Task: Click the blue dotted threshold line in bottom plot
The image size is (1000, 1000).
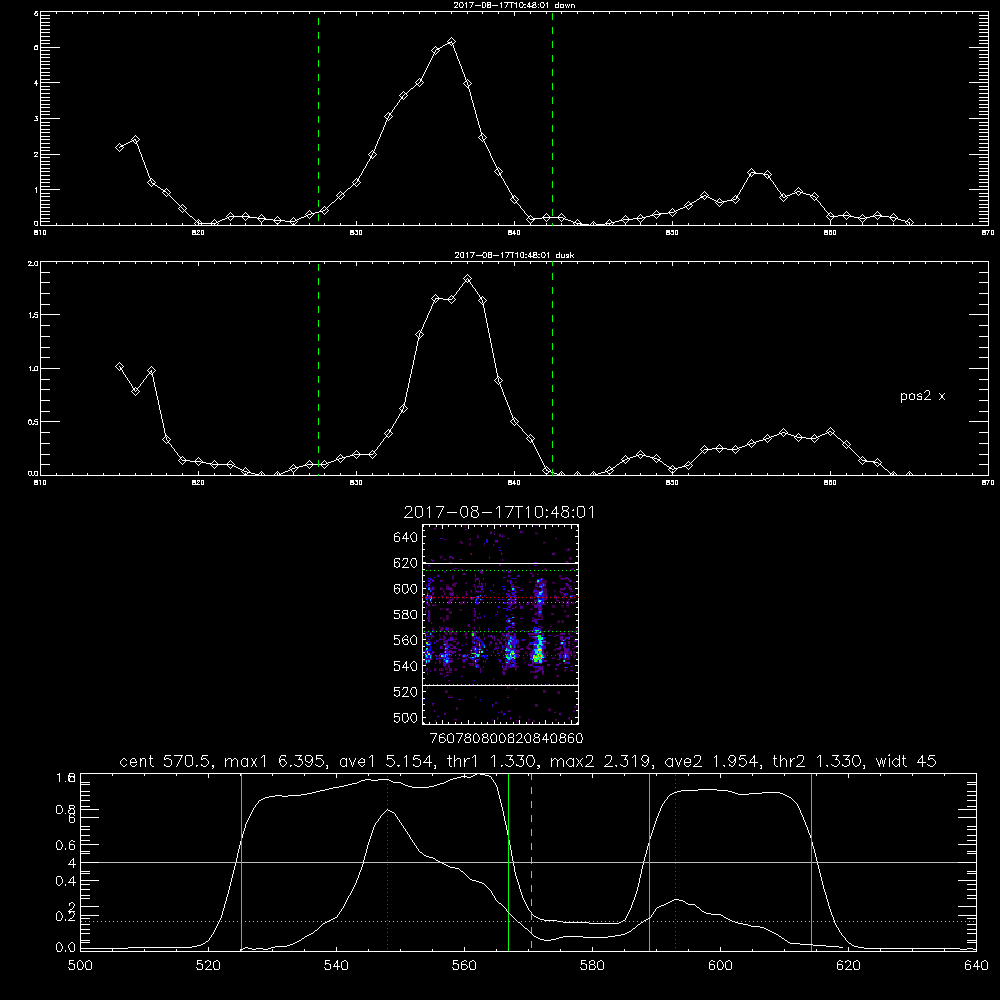Action: point(528,922)
